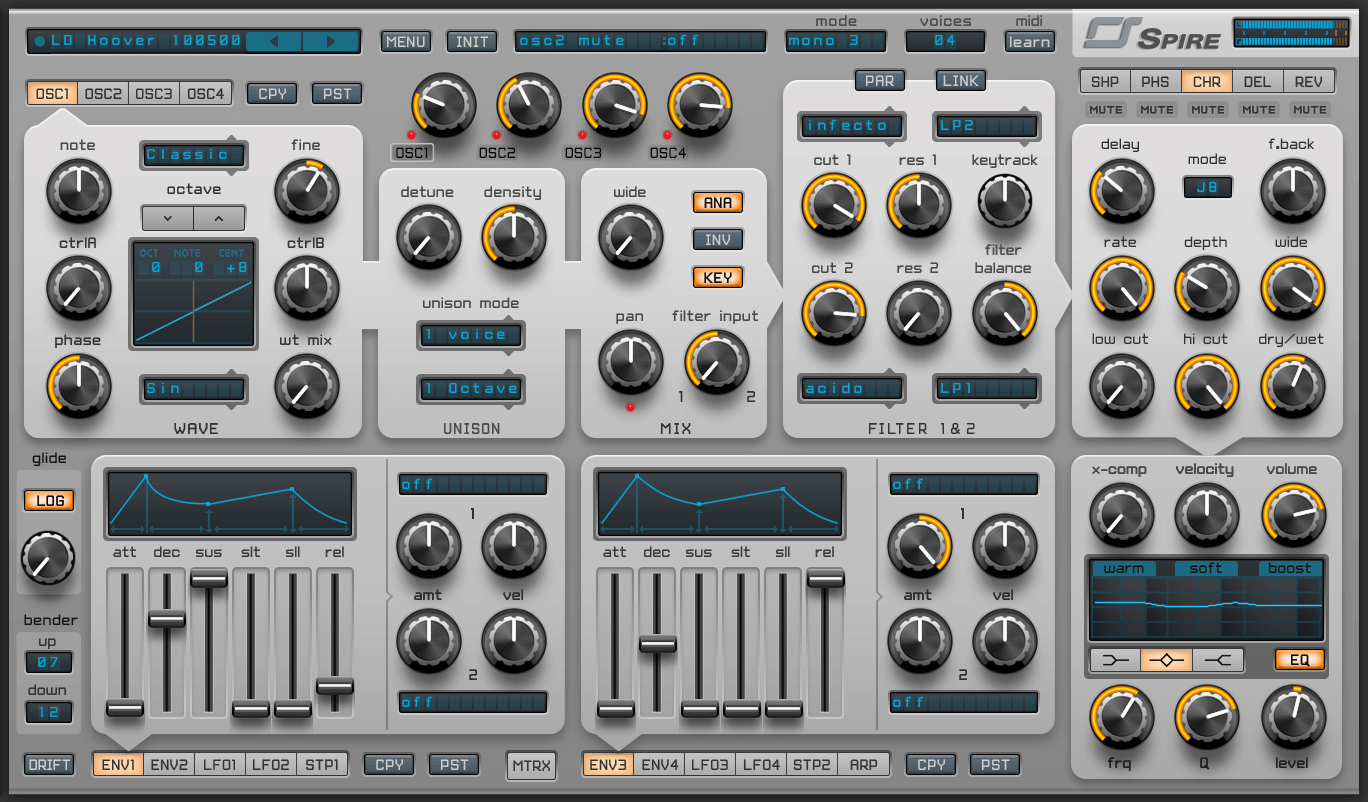Initialize the patch with INIT
The image size is (1368, 802).
click(x=471, y=41)
